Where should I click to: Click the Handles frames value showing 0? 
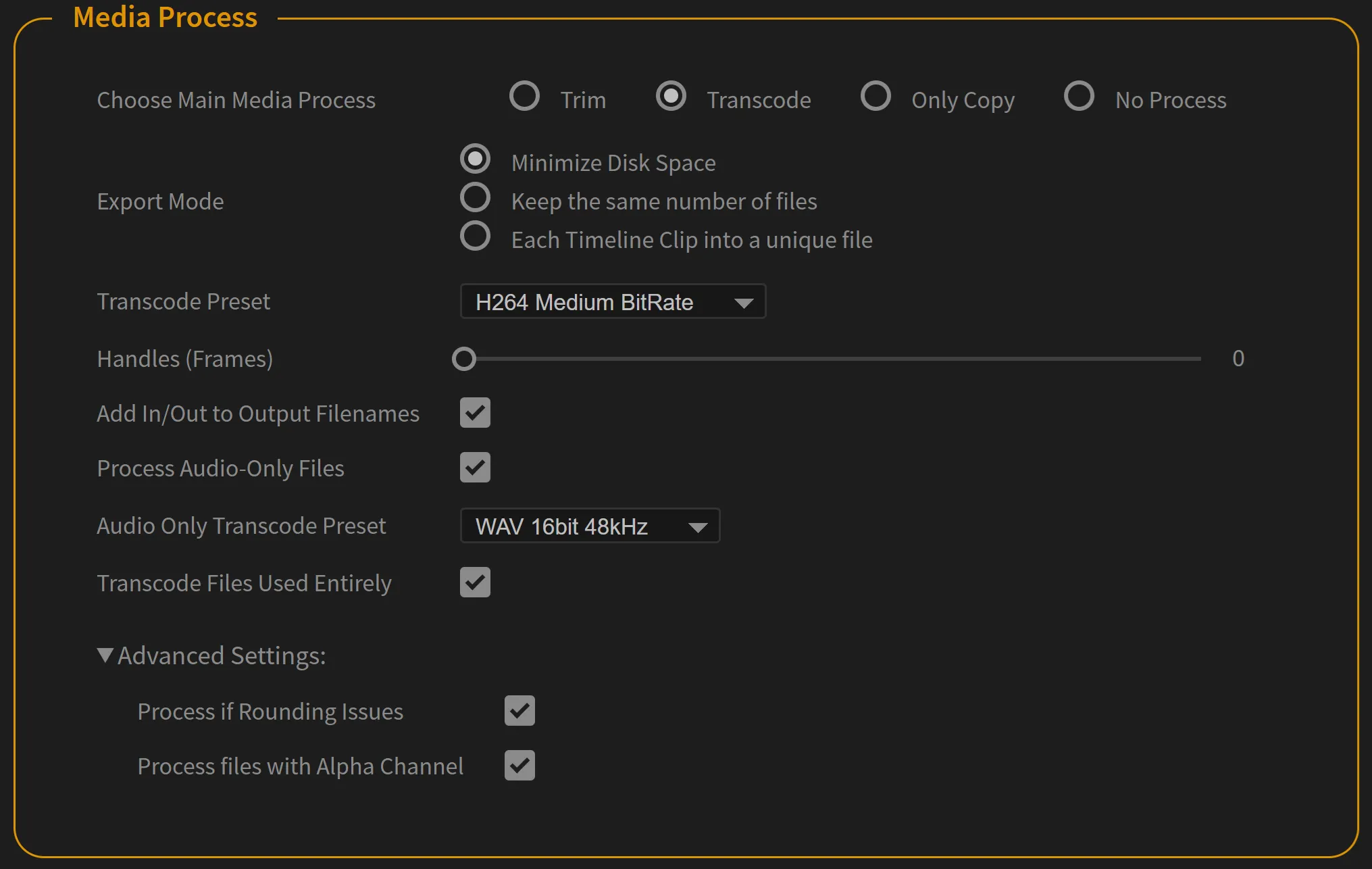click(x=1238, y=358)
